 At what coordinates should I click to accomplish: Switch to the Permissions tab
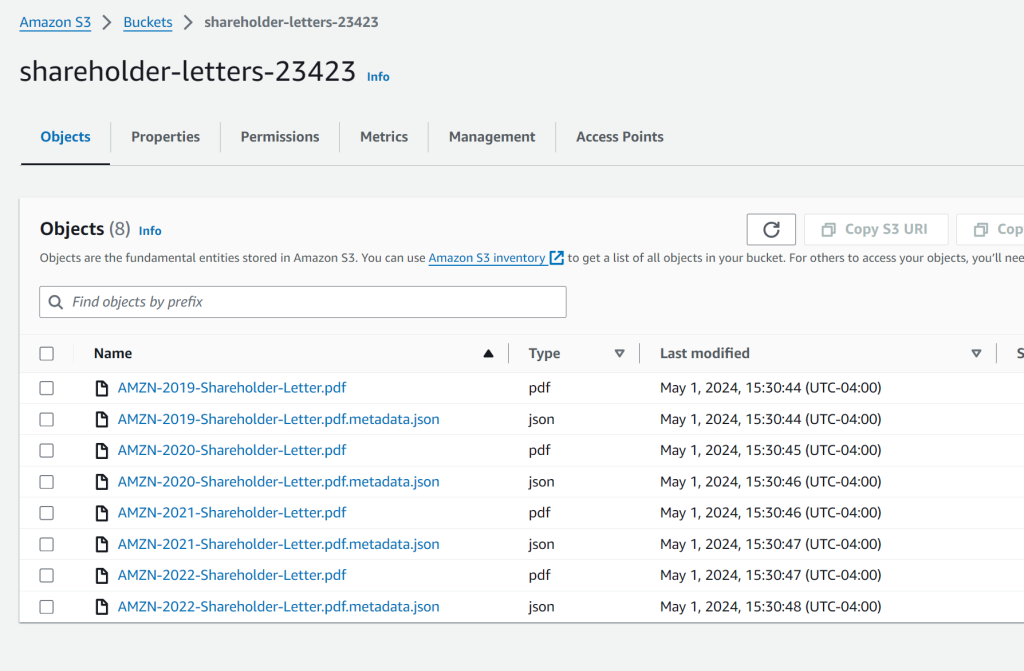tap(279, 136)
